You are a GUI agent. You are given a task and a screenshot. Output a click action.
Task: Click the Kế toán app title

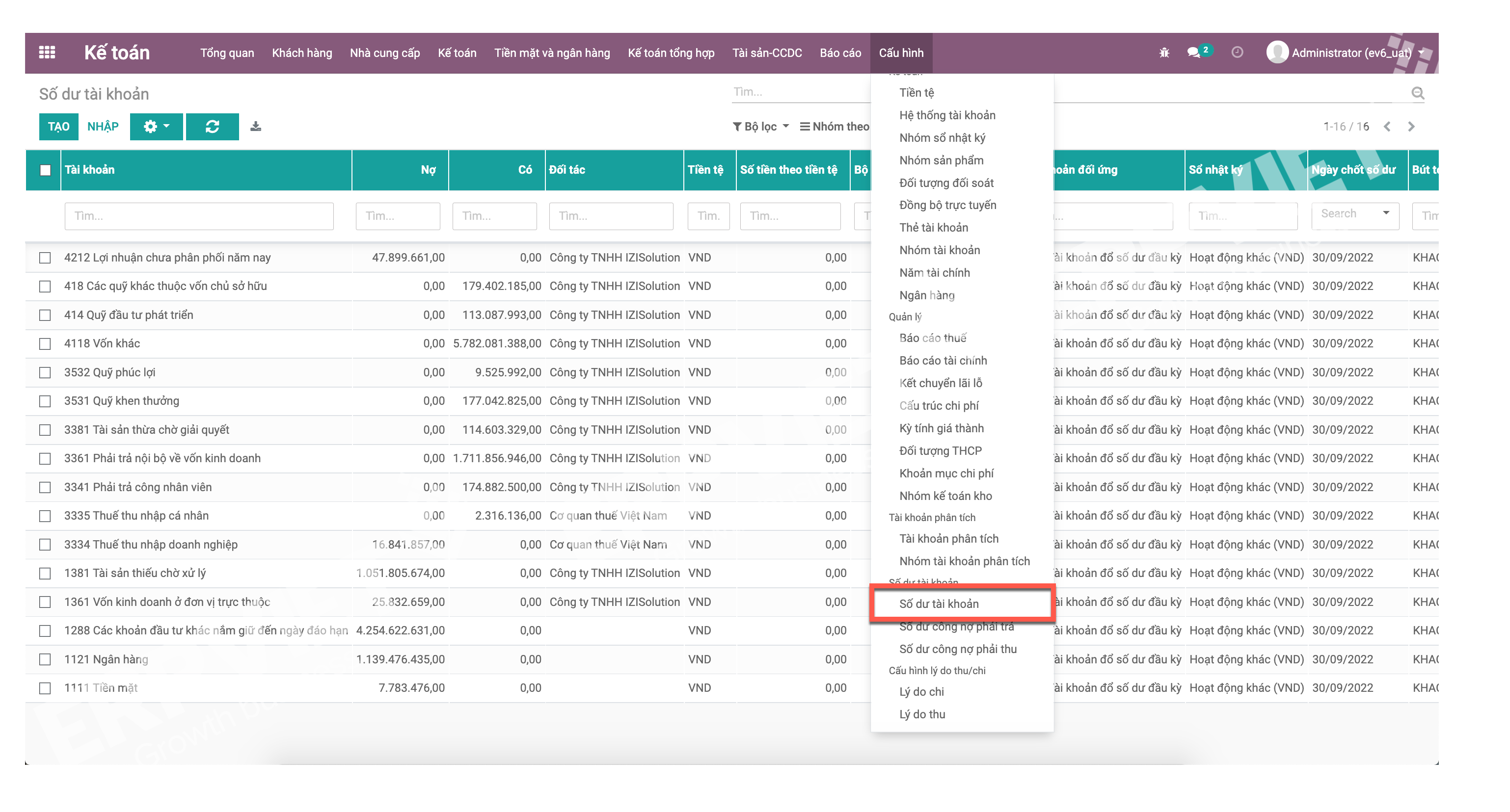coord(117,52)
